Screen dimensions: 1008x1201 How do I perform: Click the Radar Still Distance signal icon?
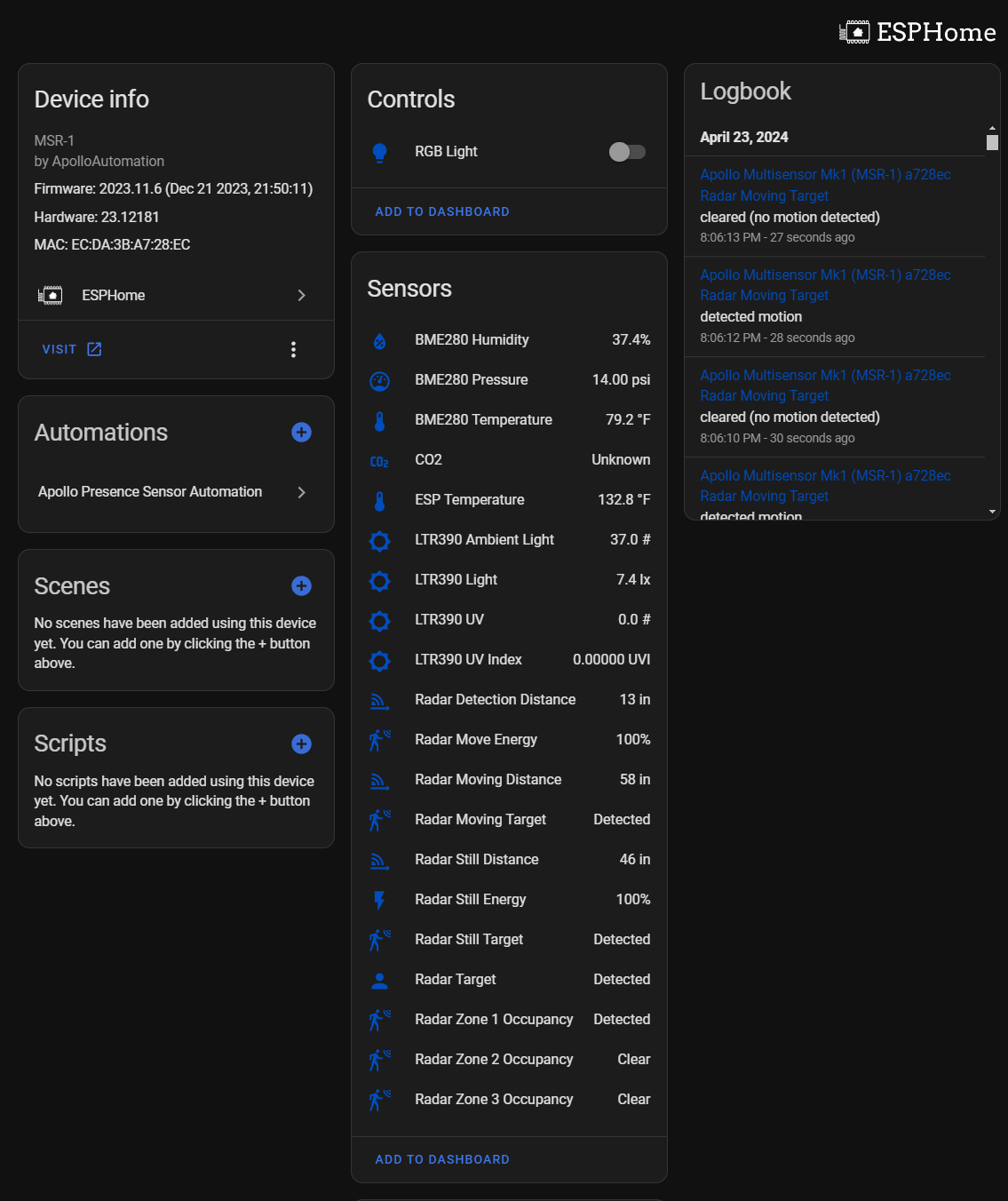(x=379, y=861)
